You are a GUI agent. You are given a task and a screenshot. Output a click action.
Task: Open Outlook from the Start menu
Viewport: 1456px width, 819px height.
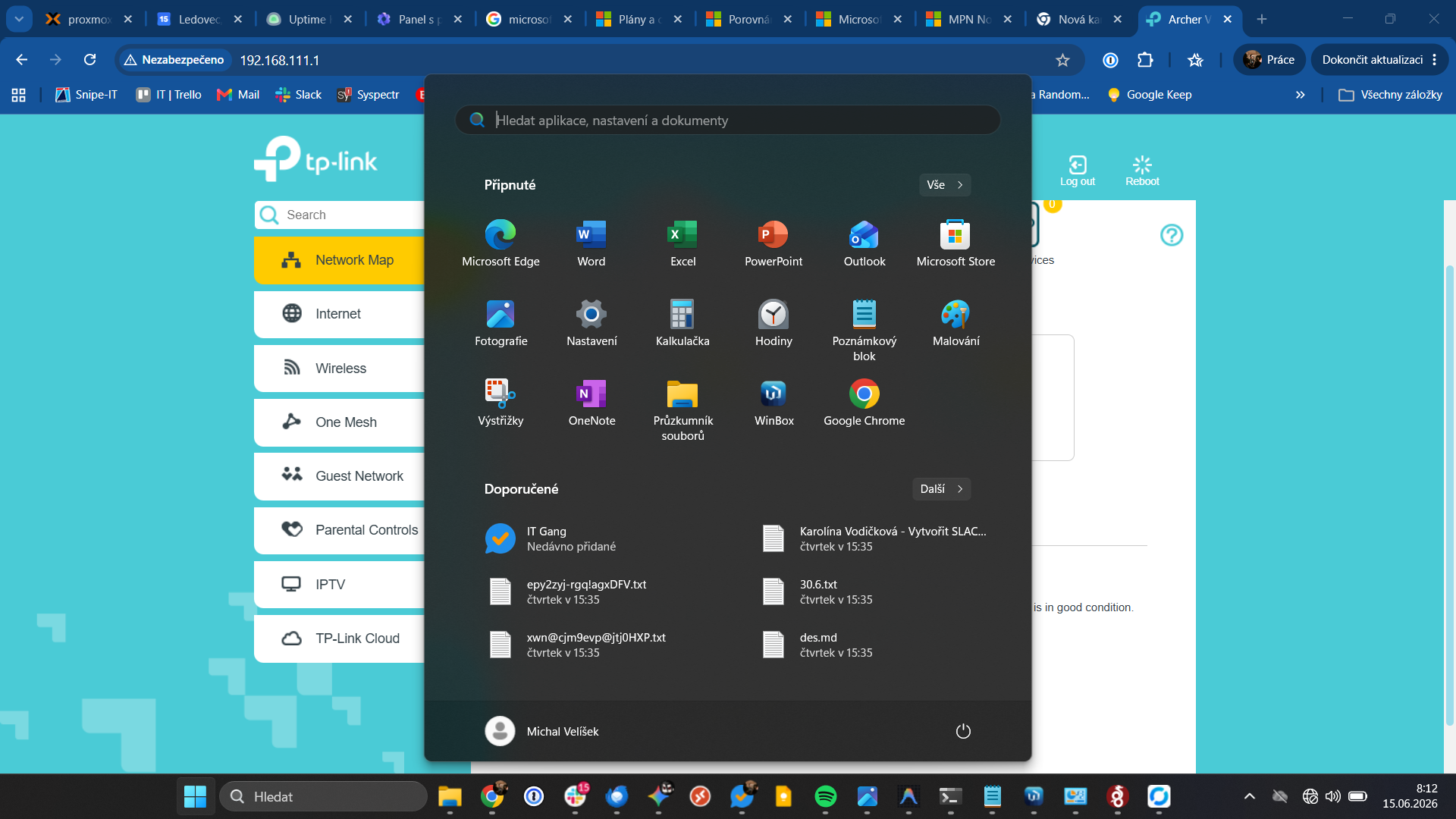[864, 243]
